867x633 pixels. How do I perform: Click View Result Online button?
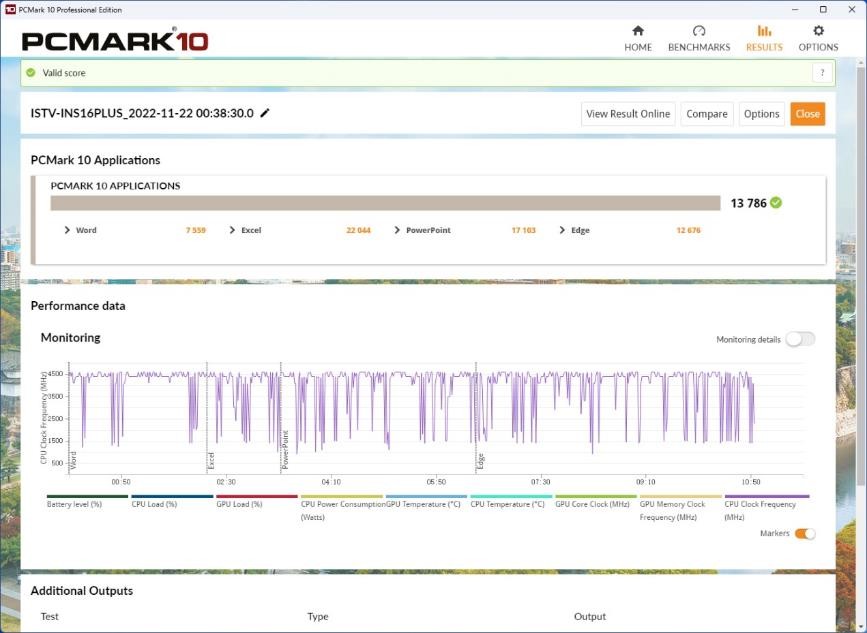click(x=628, y=114)
